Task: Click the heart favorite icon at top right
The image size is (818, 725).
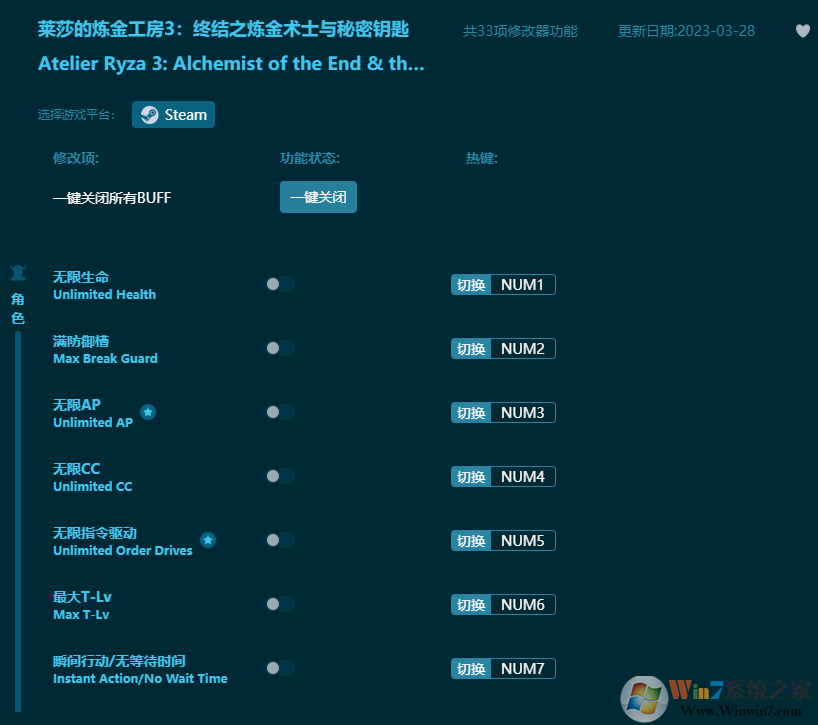Action: [x=802, y=31]
